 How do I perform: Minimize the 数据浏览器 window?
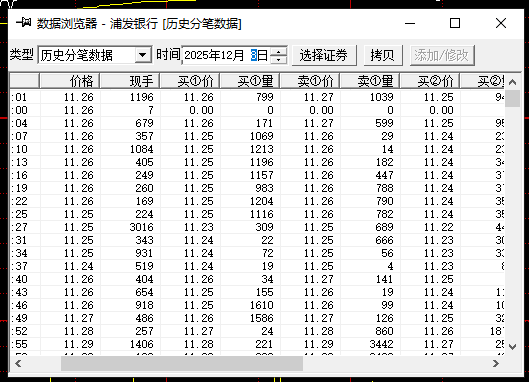pos(410,23)
